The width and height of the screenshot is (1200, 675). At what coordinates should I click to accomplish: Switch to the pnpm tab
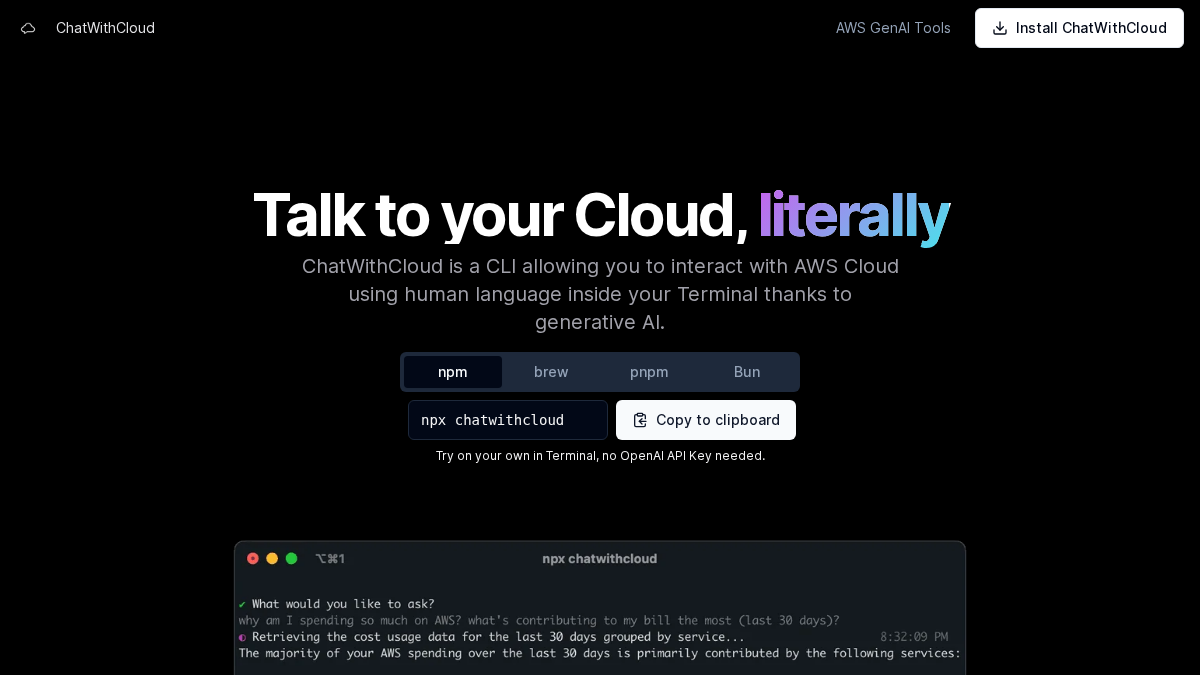649,372
